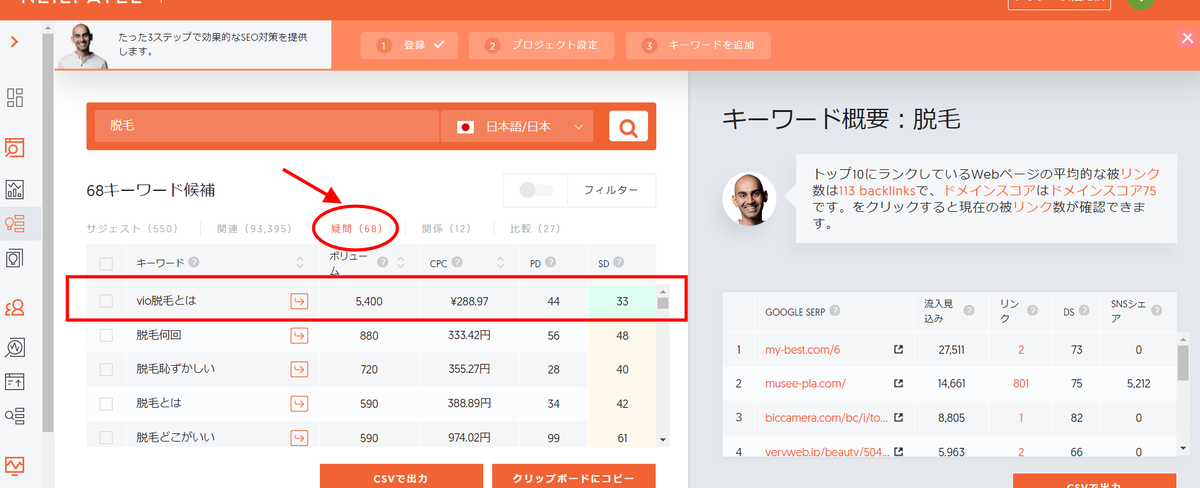The height and width of the screenshot is (488, 1200).
Task: Open the dashboard grid icon in sidebar
Action: point(15,98)
